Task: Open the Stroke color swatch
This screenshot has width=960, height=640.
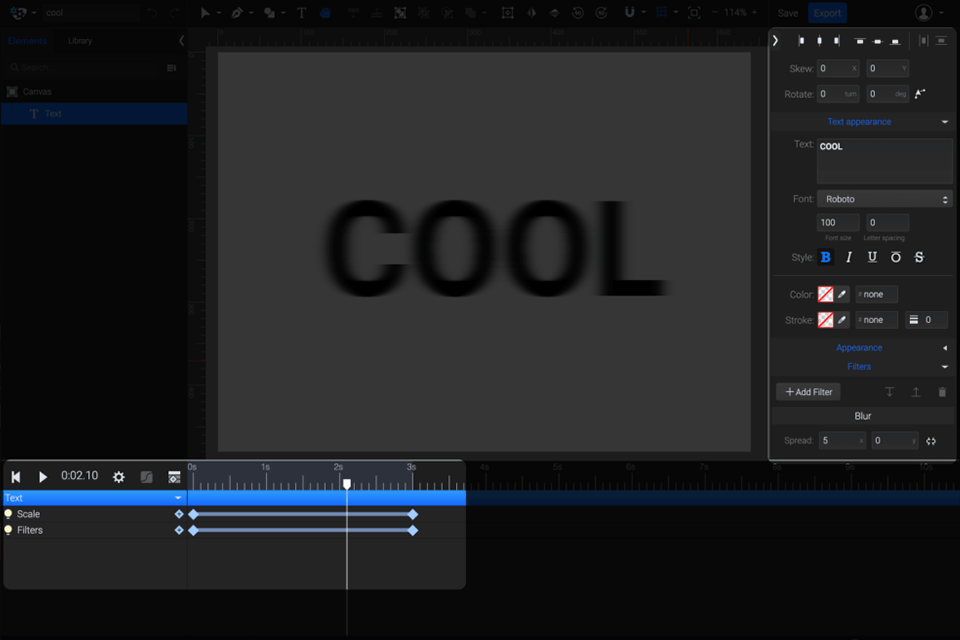Action: (x=825, y=320)
